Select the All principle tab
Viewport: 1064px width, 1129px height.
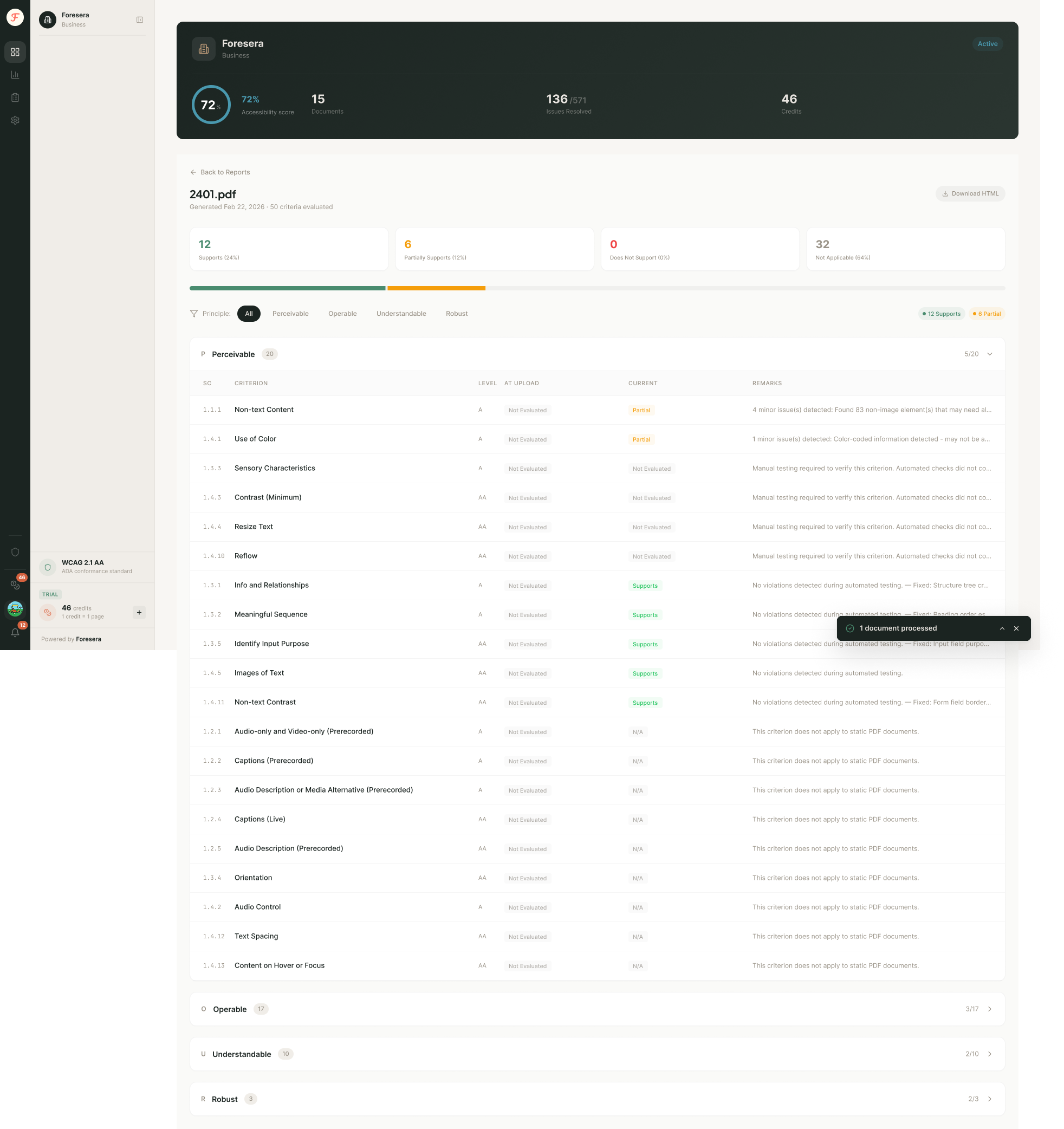[248, 314]
